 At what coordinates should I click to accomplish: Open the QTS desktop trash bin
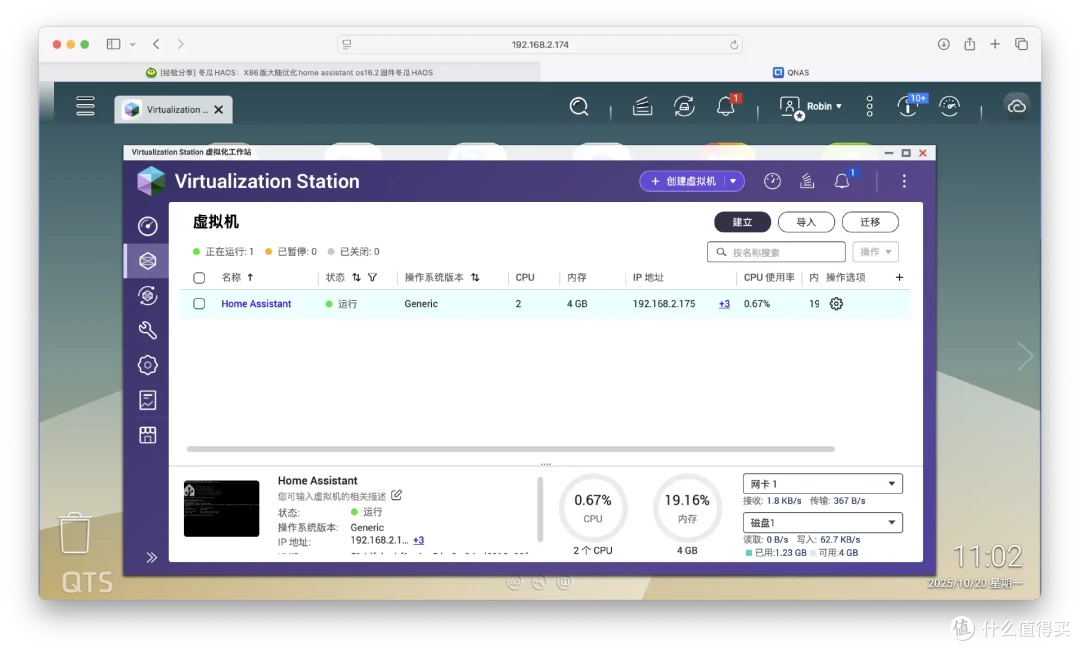tap(74, 533)
